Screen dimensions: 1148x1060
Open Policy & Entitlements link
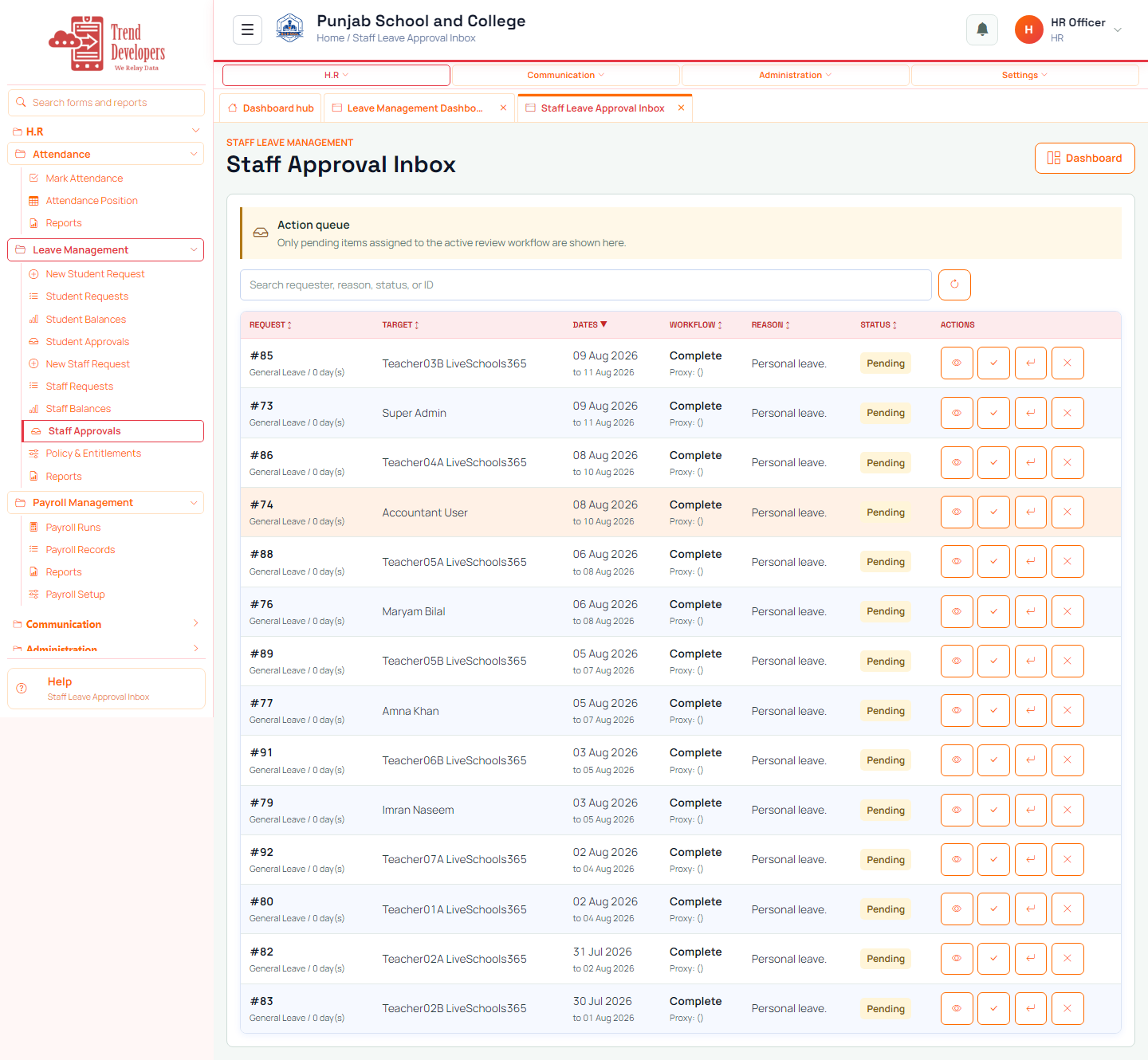[x=93, y=453]
